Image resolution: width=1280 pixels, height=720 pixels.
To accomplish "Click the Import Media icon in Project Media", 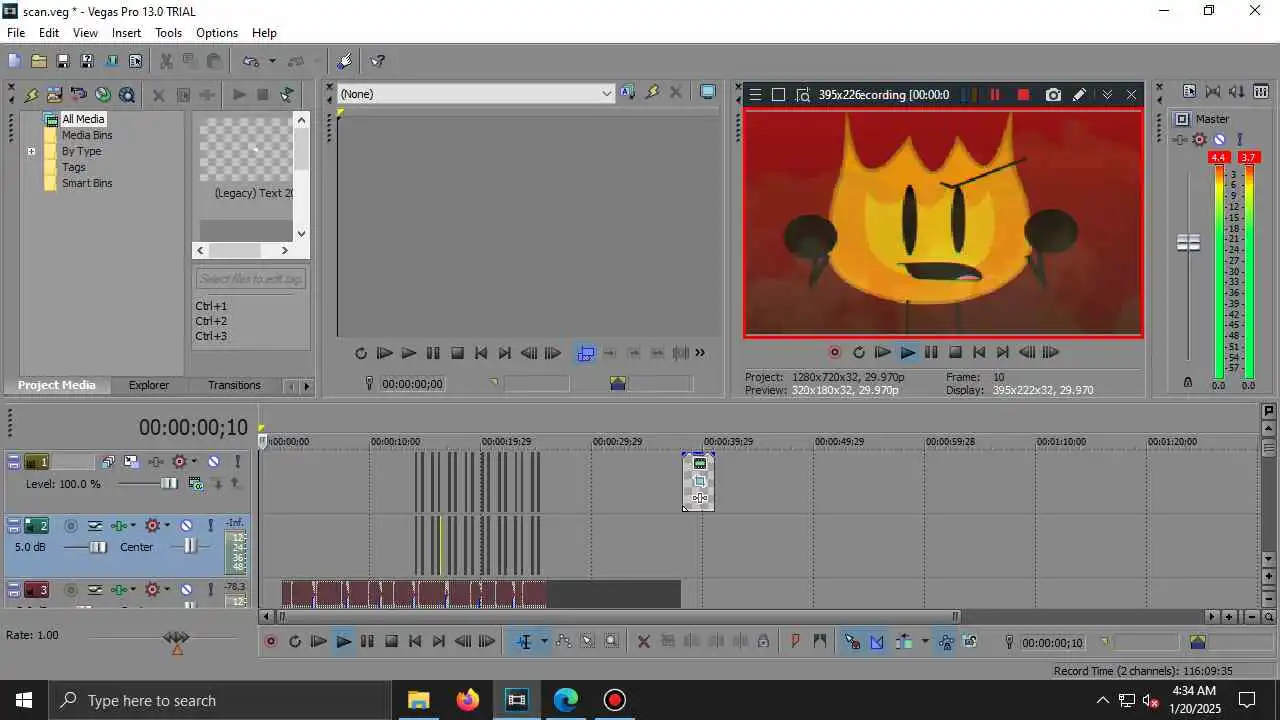I will (x=54, y=95).
